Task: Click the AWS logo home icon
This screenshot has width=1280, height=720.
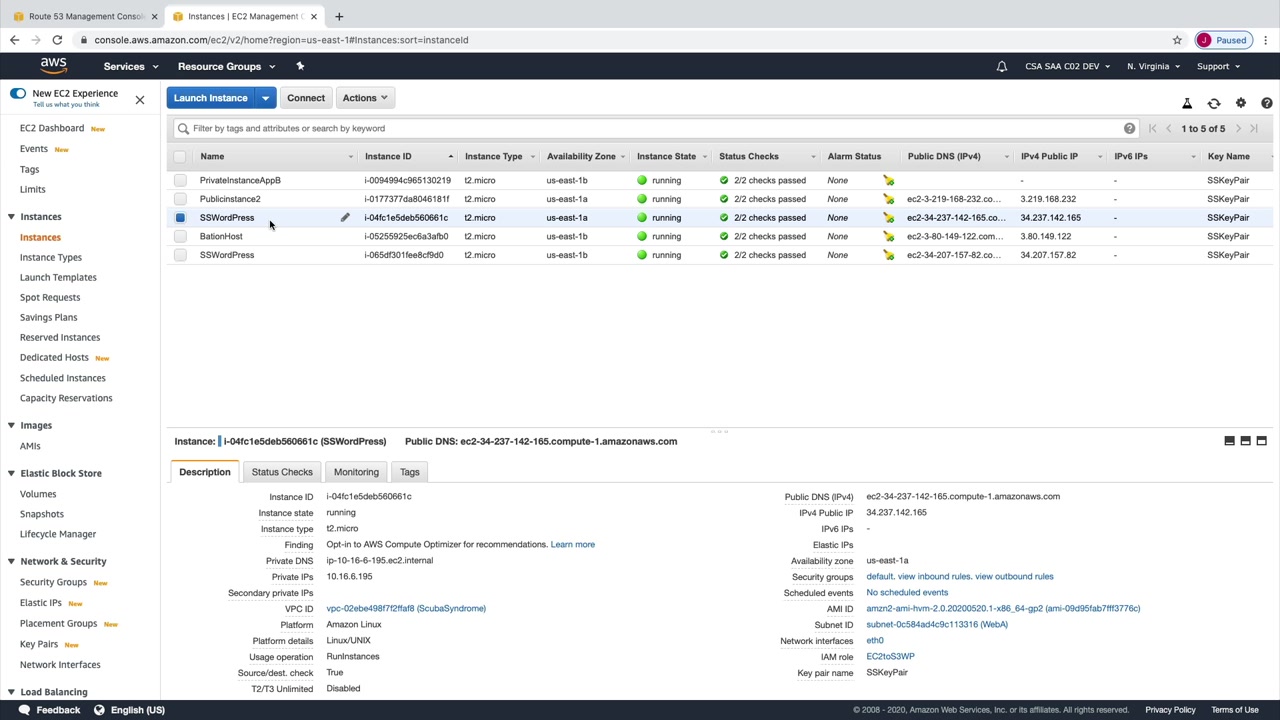Action: [x=54, y=66]
